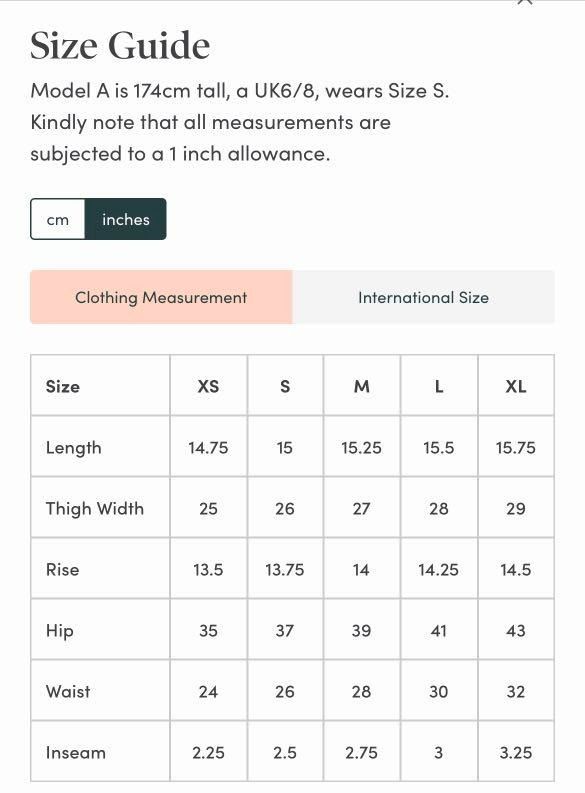585x793 pixels.
Task: Select the XS column header
Action: [x=208, y=386]
